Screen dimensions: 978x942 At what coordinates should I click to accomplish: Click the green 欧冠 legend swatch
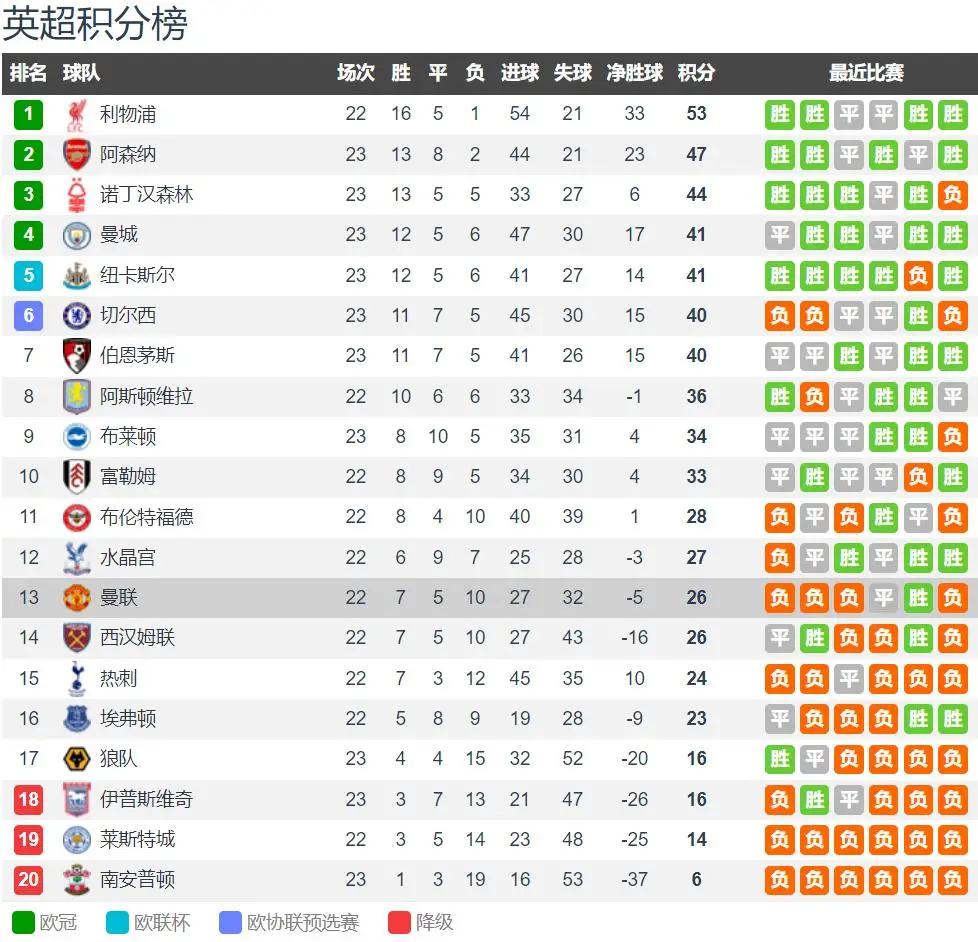pyautogui.click(x=23, y=922)
